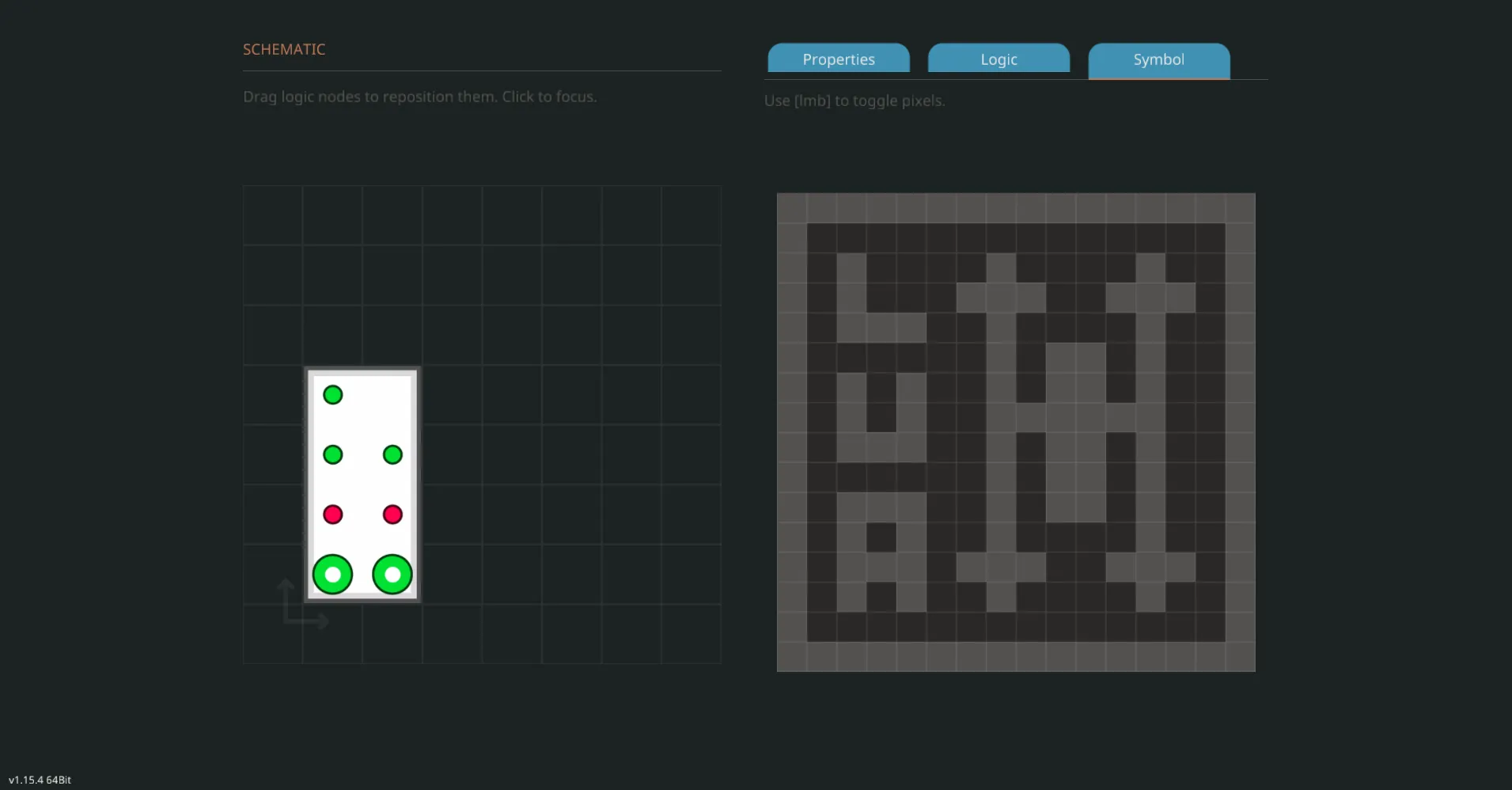Toggle the top-left corner pixel of symbol

[x=792, y=208]
